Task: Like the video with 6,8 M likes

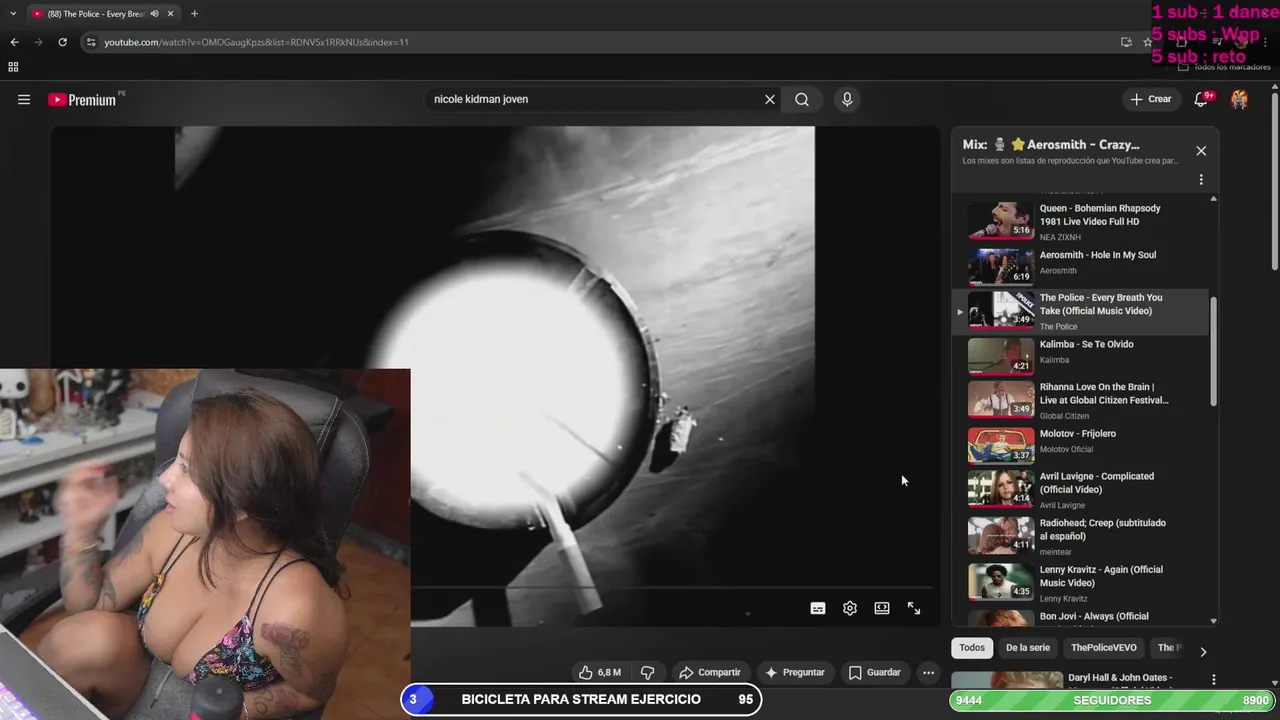Action: (x=600, y=673)
